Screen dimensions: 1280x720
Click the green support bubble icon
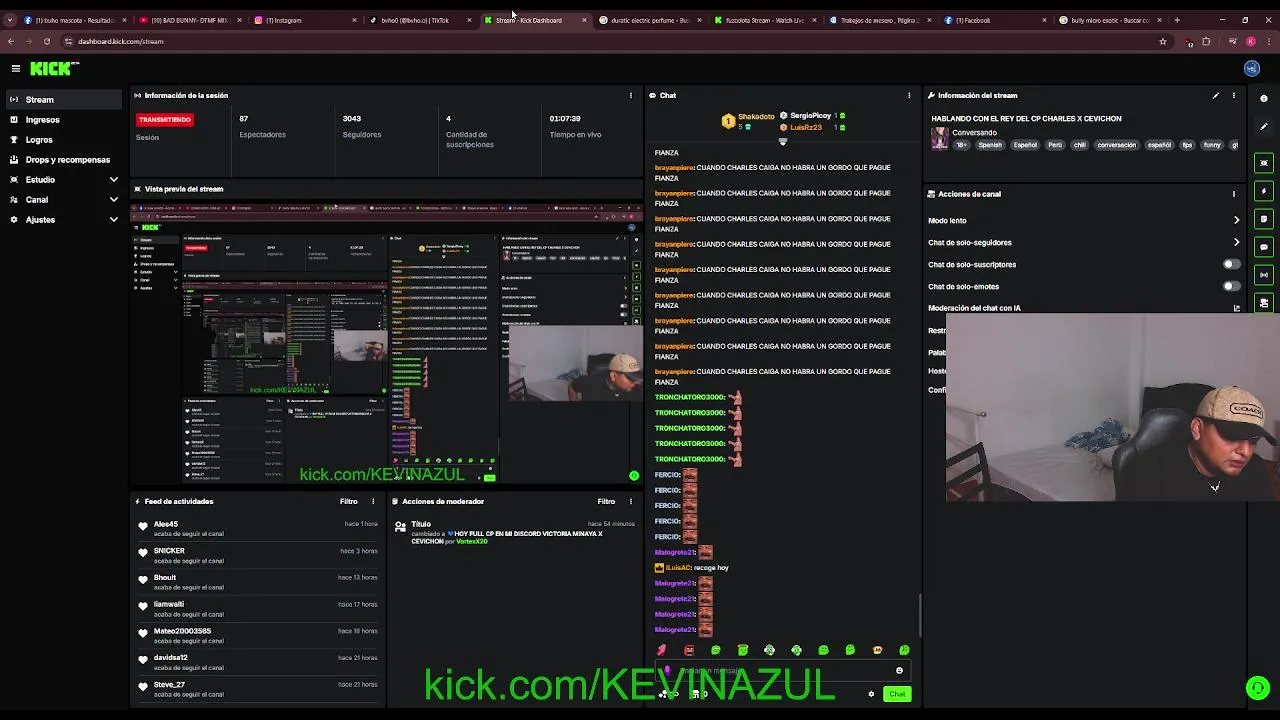pyautogui.click(x=1257, y=688)
